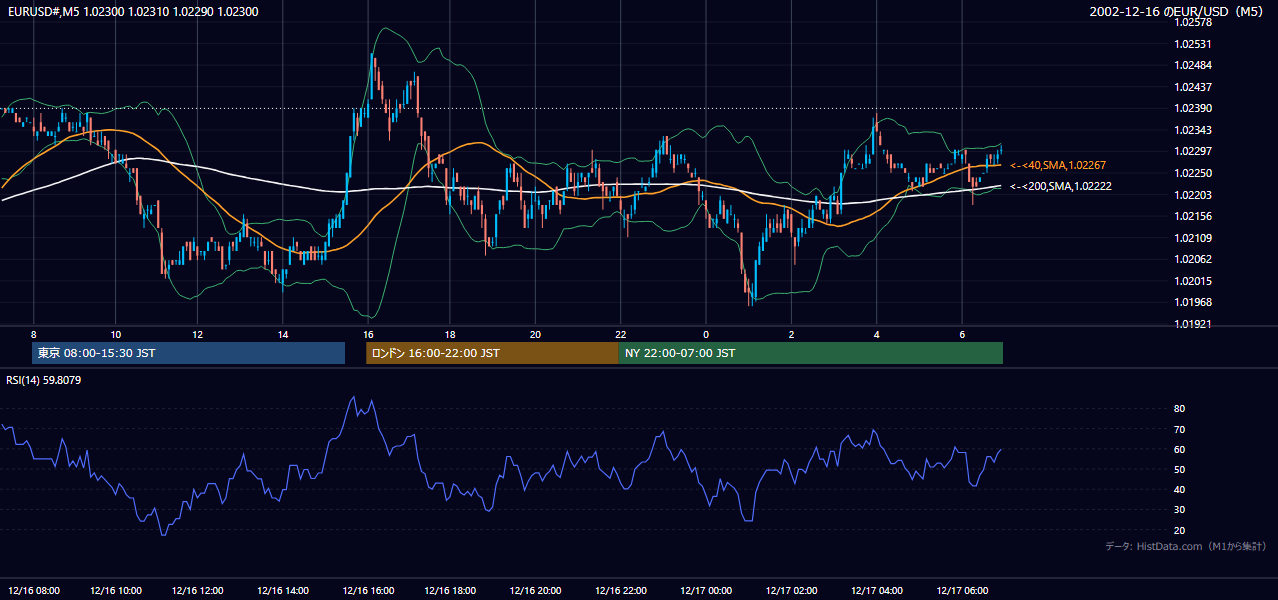
Task: Click the 1.02250 price axis value
Action: [x=1193, y=173]
